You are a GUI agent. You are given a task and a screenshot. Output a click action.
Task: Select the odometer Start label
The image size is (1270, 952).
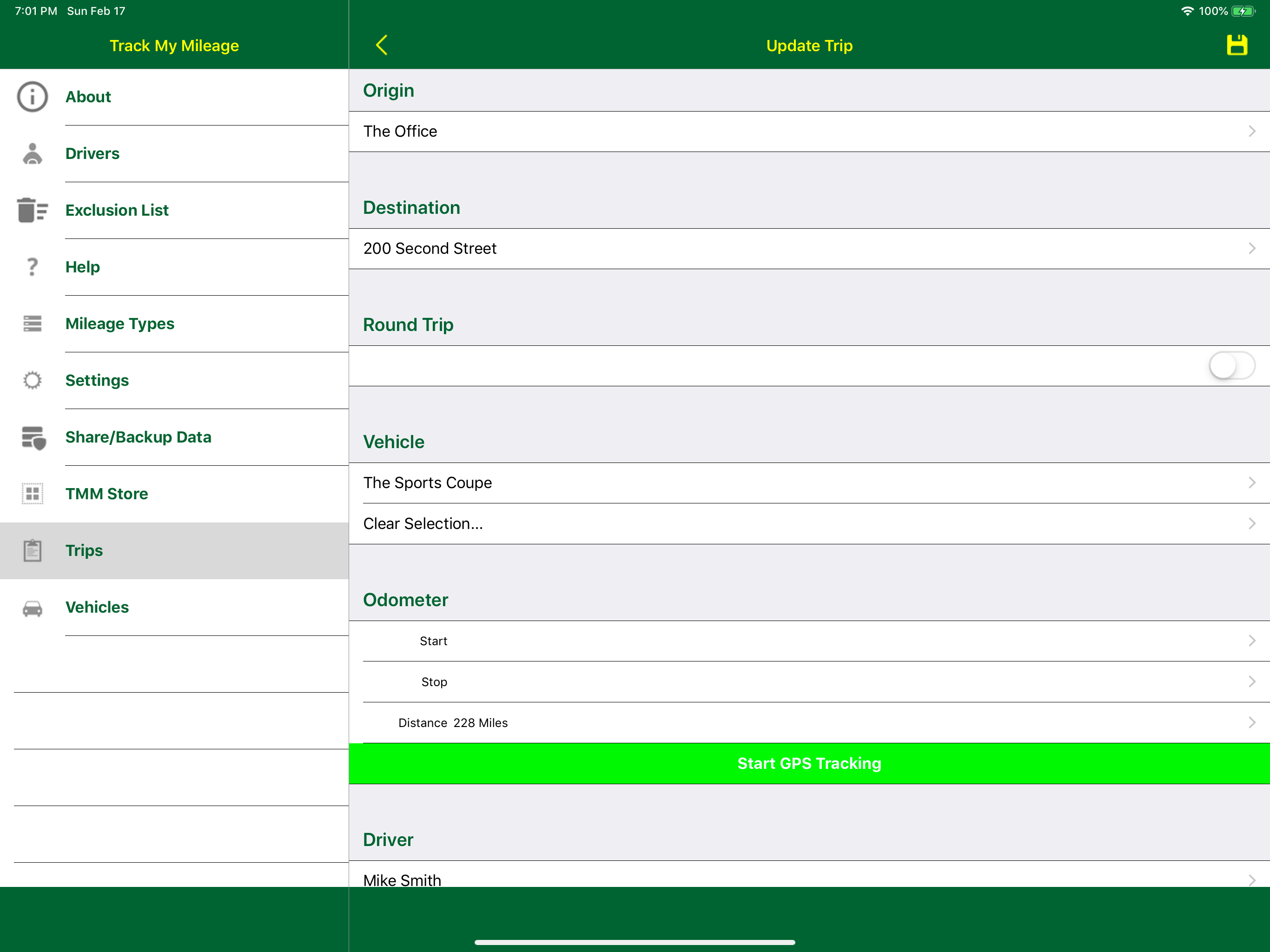433,641
